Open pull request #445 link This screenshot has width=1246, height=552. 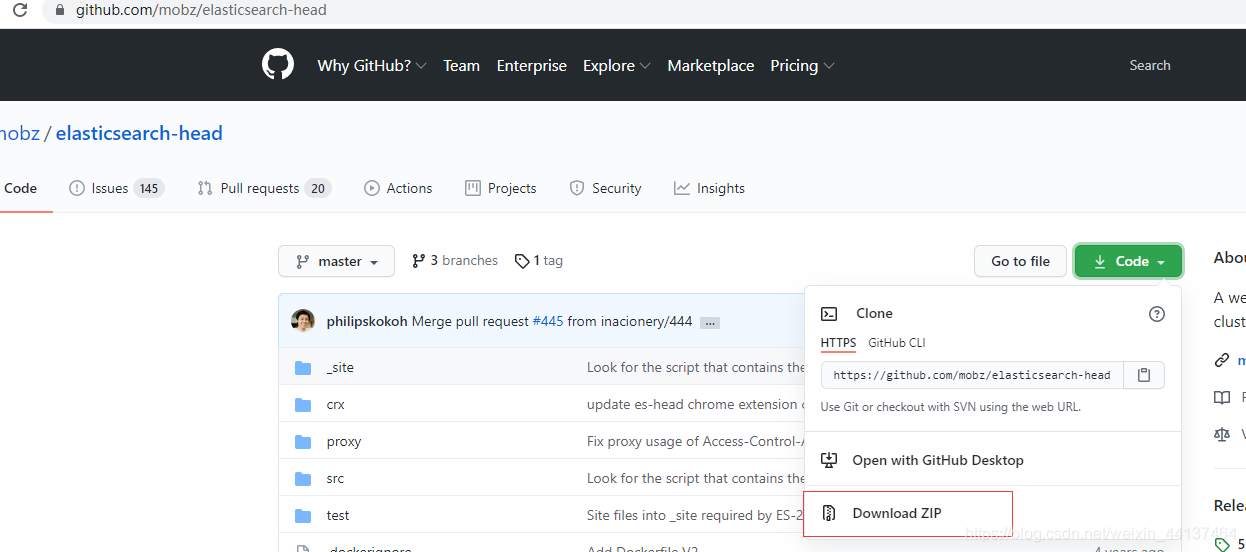pyautogui.click(x=548, y=321)
